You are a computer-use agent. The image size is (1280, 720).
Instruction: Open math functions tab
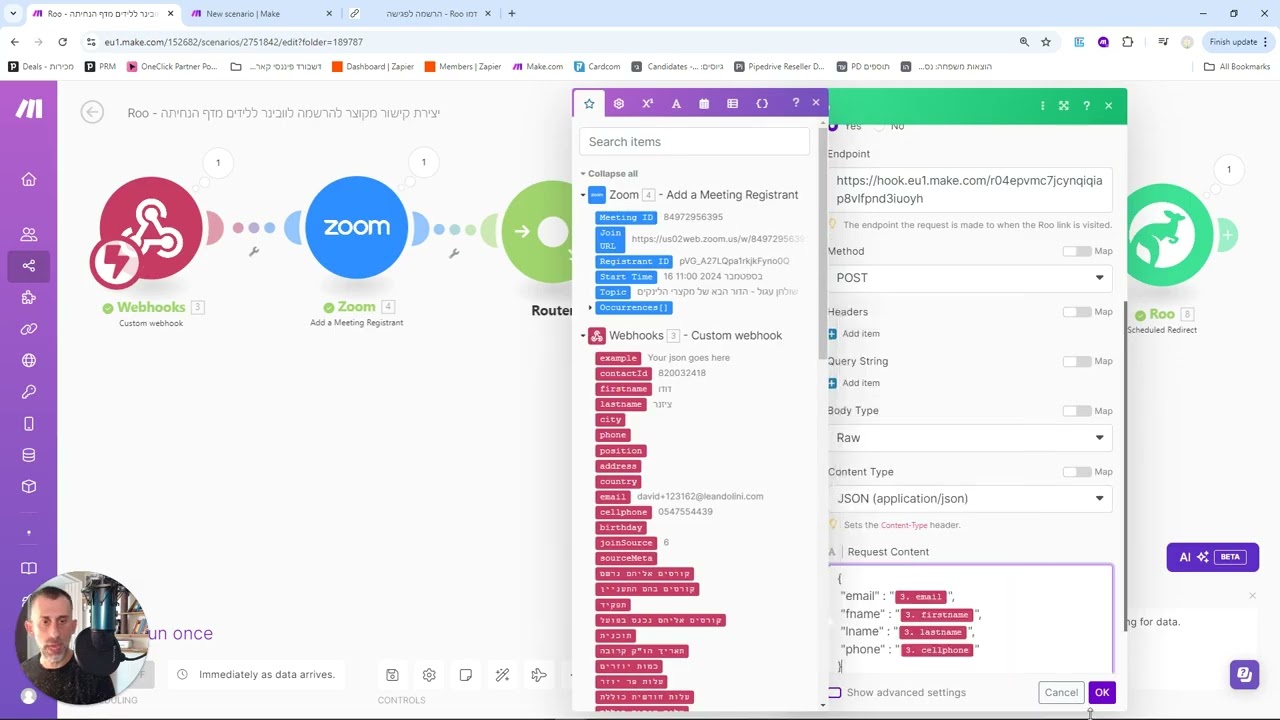point(647,103)
